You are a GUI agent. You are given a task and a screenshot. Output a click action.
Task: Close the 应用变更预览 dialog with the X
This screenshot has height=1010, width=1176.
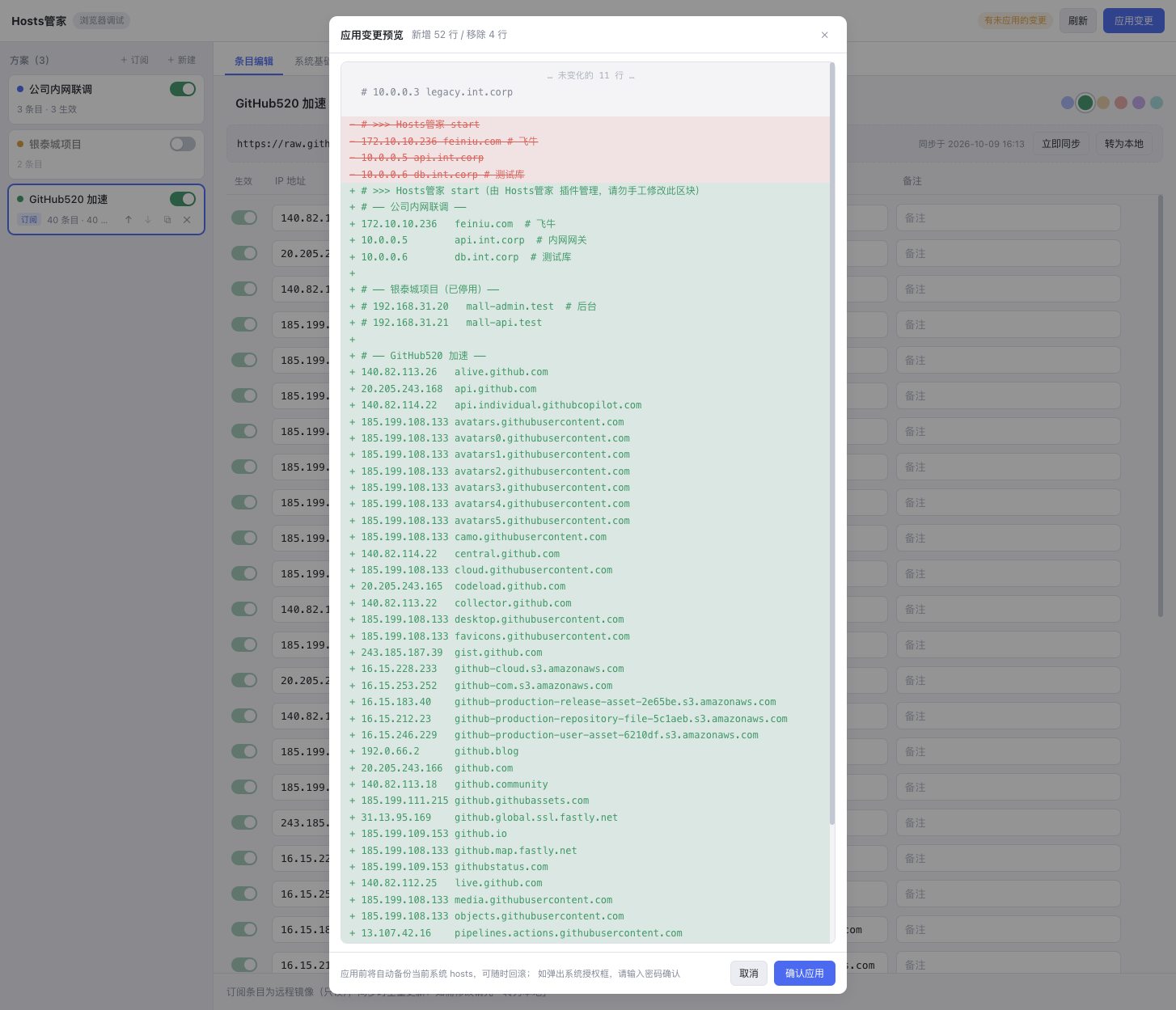[824, 35]
